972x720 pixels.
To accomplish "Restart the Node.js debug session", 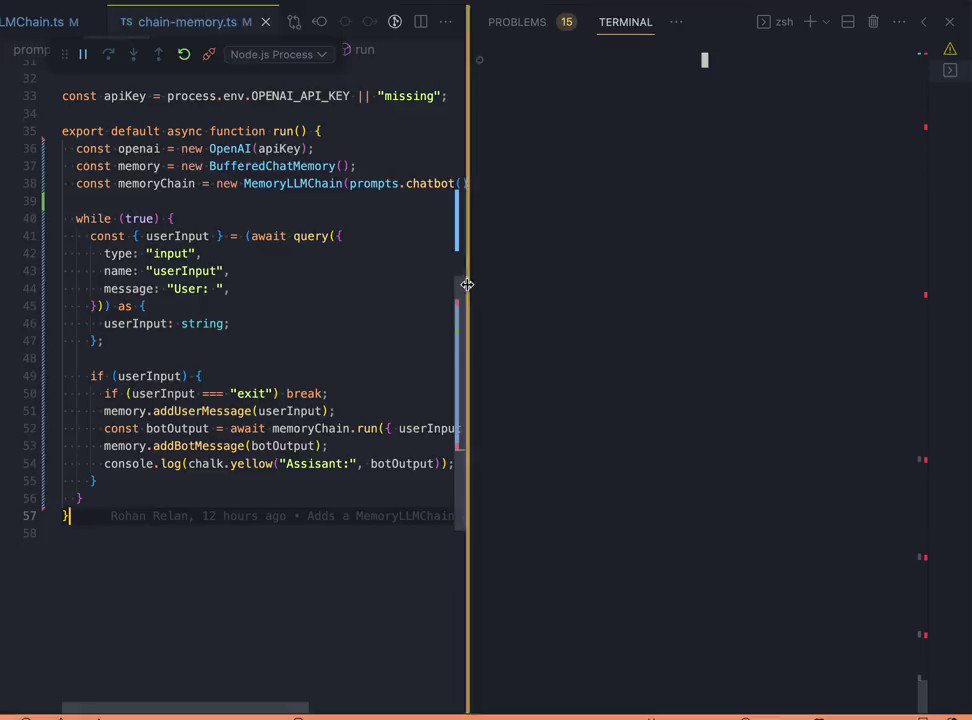I will 184,54.
